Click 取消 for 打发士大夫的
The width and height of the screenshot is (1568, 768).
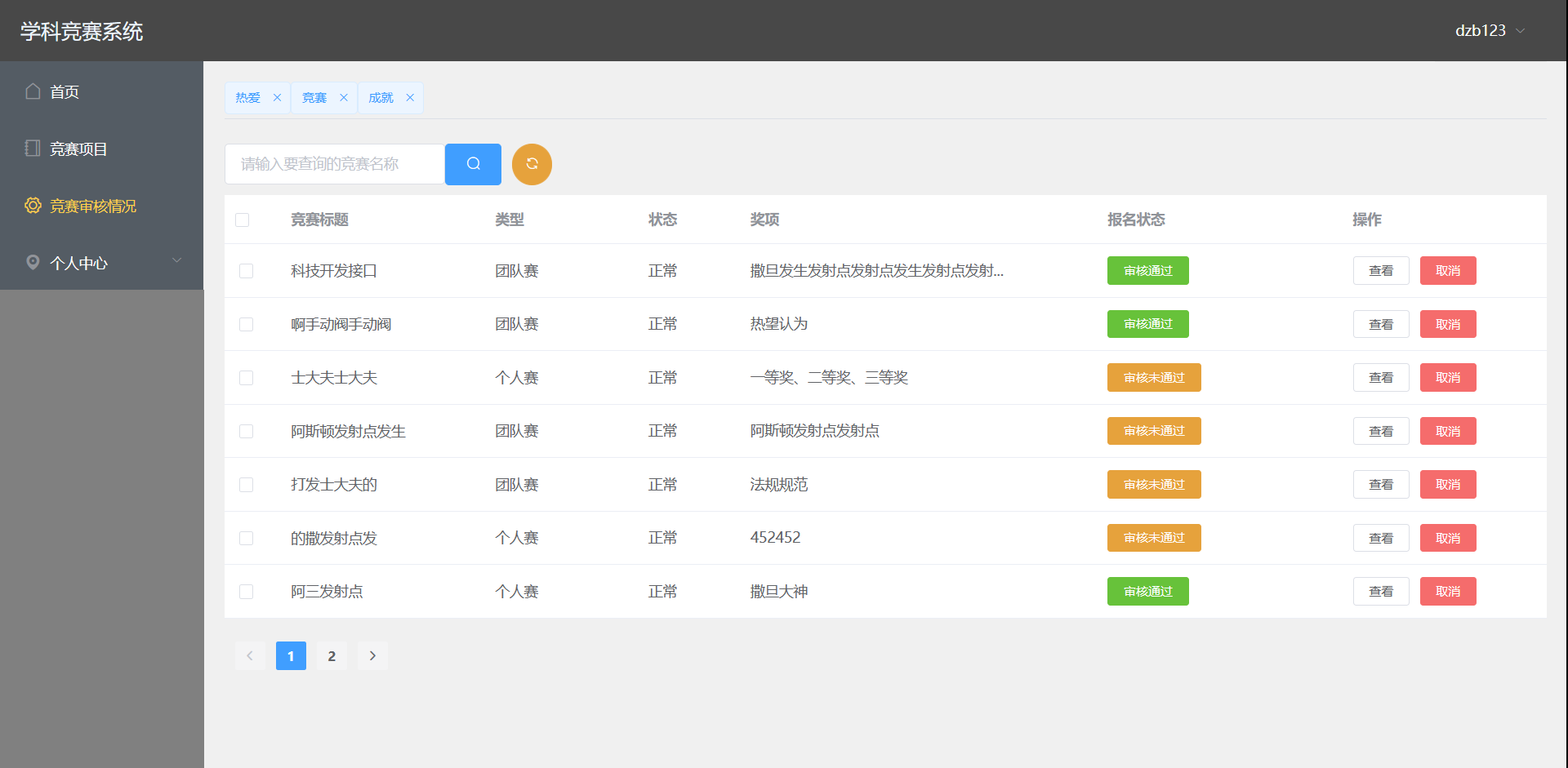(x=1448, y=485)
